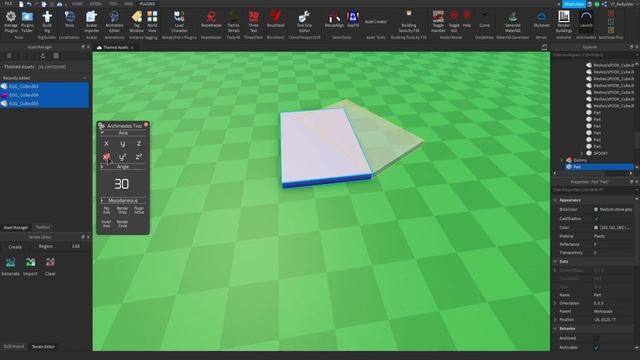The width and height of the screenshot is (640, 360).
Task: Open the Skyboxes plugin
Action: 542,20
